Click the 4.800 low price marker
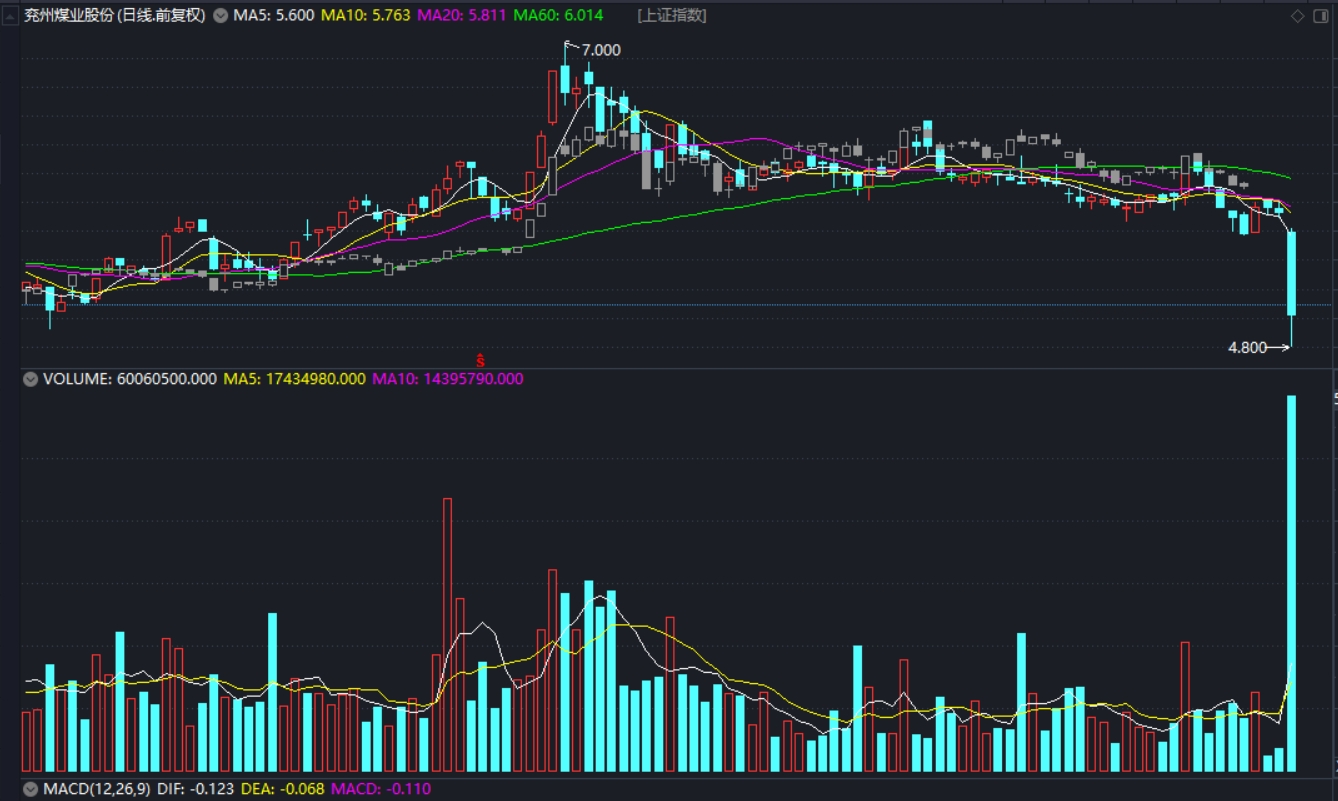This screenshot has width=1338, height=801. (1247, 348)
